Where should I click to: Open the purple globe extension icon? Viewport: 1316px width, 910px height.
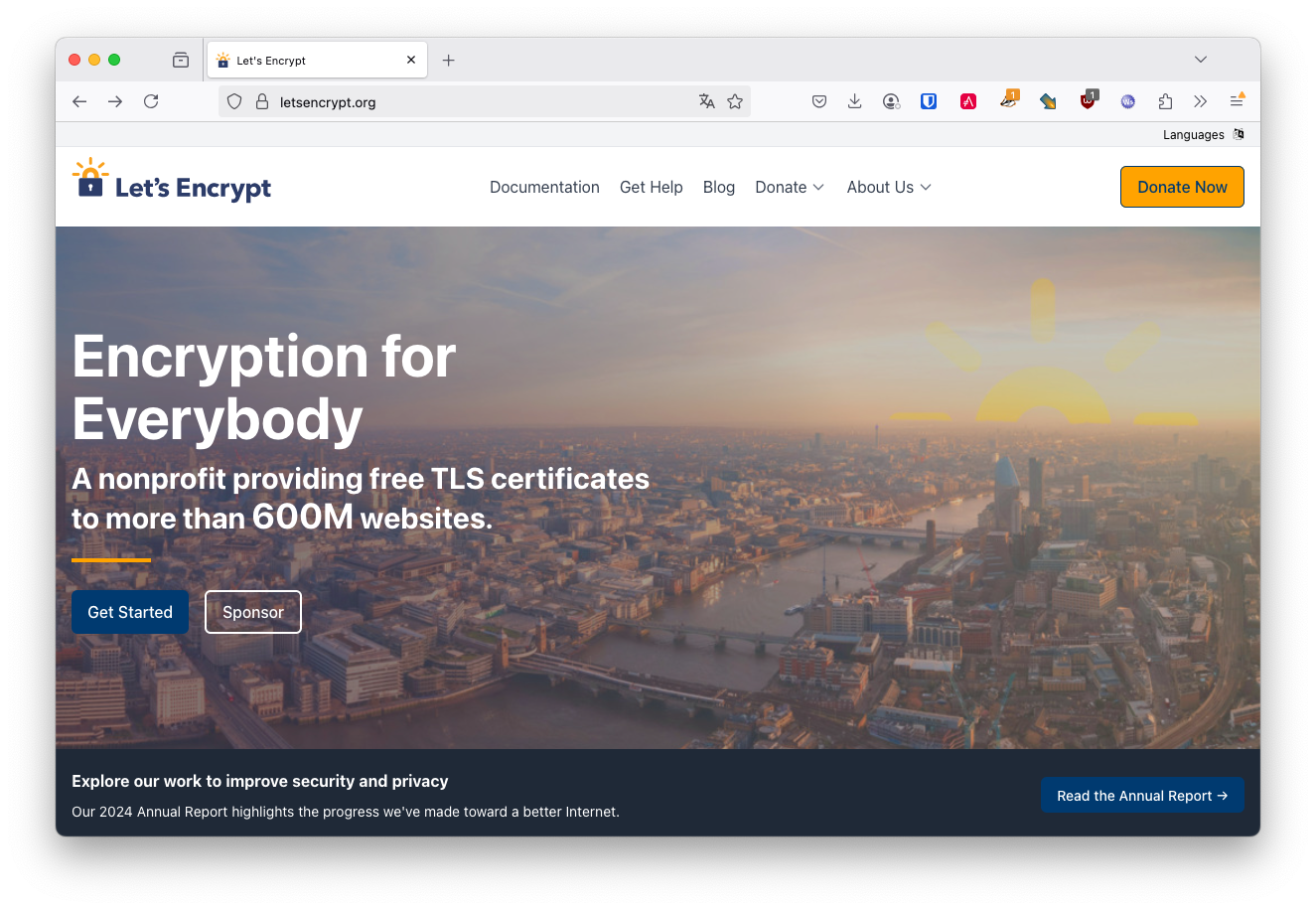tap(1127, 101)
